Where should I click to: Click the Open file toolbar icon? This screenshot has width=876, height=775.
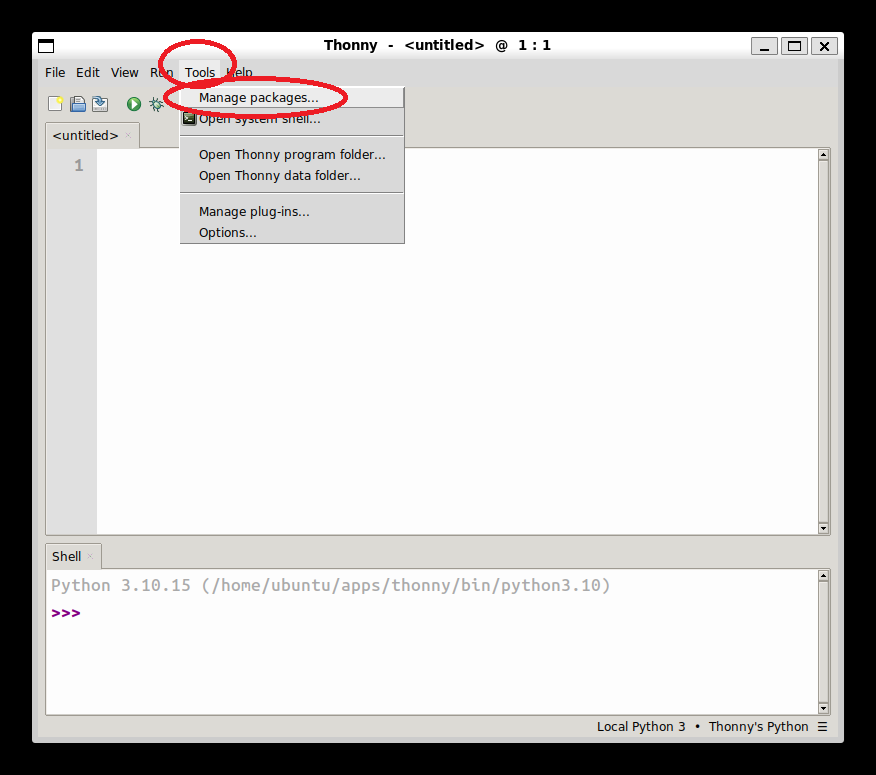click(x=78, y=104)
